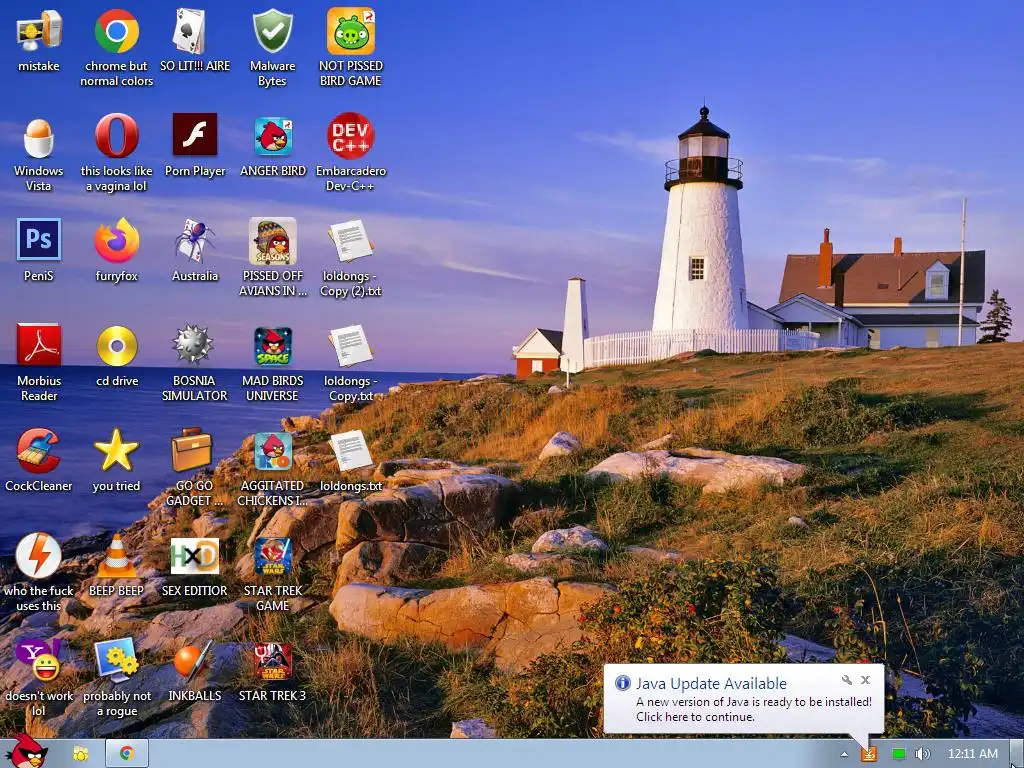1024x768 pixels.
Task: Show hidden system tray icons
Action: (844, 754)
